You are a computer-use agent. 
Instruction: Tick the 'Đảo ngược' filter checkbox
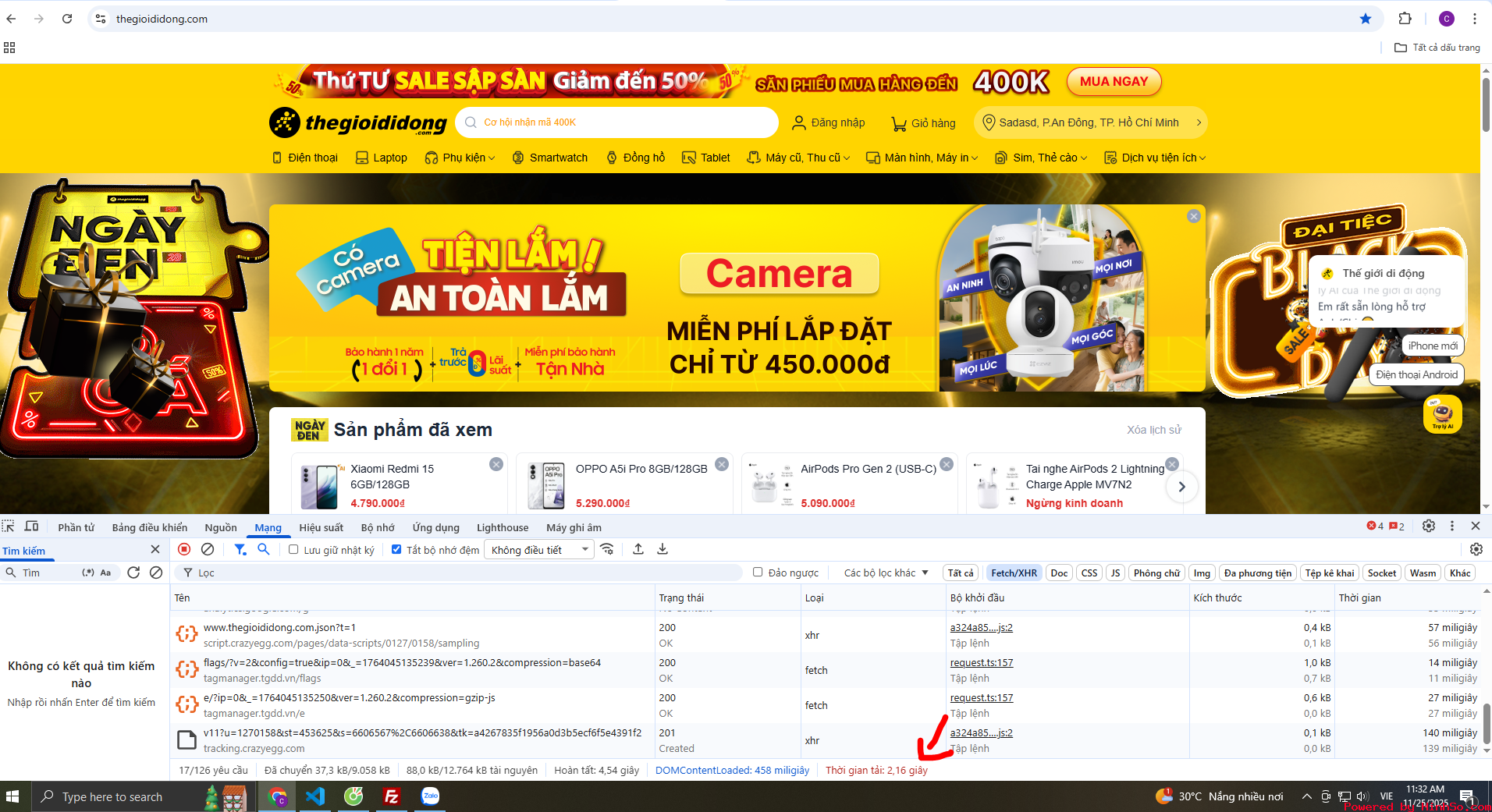click(758, 573)
